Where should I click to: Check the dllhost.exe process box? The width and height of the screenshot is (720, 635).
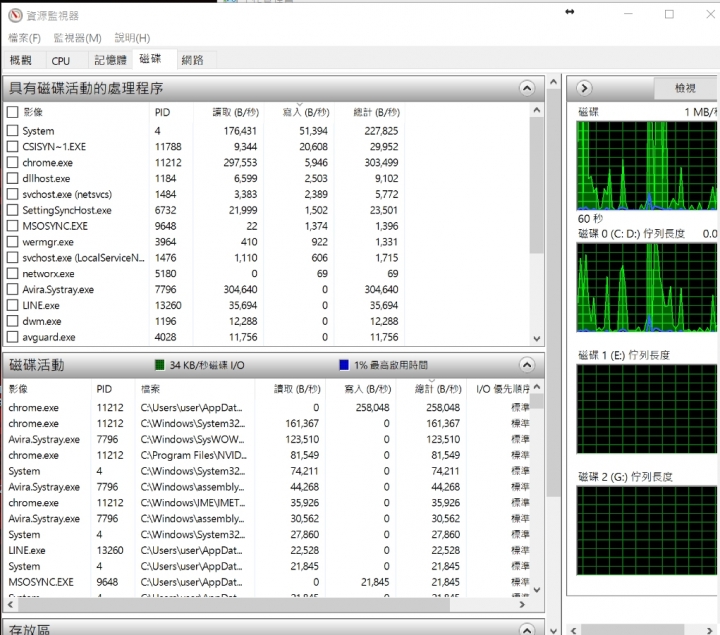(x=13, y=178)
